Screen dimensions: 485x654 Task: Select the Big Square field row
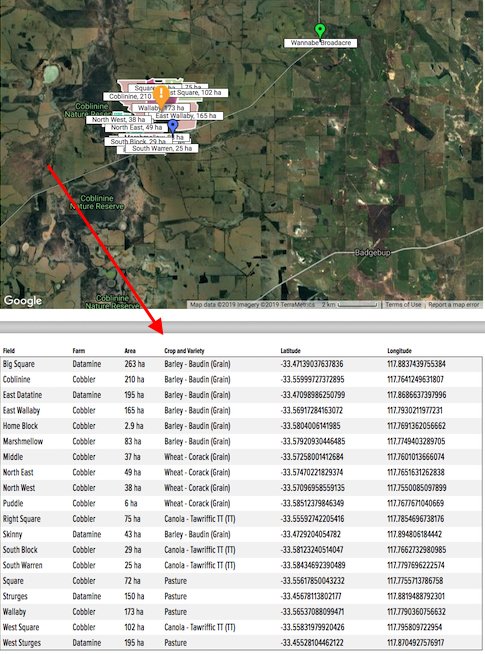242,364
